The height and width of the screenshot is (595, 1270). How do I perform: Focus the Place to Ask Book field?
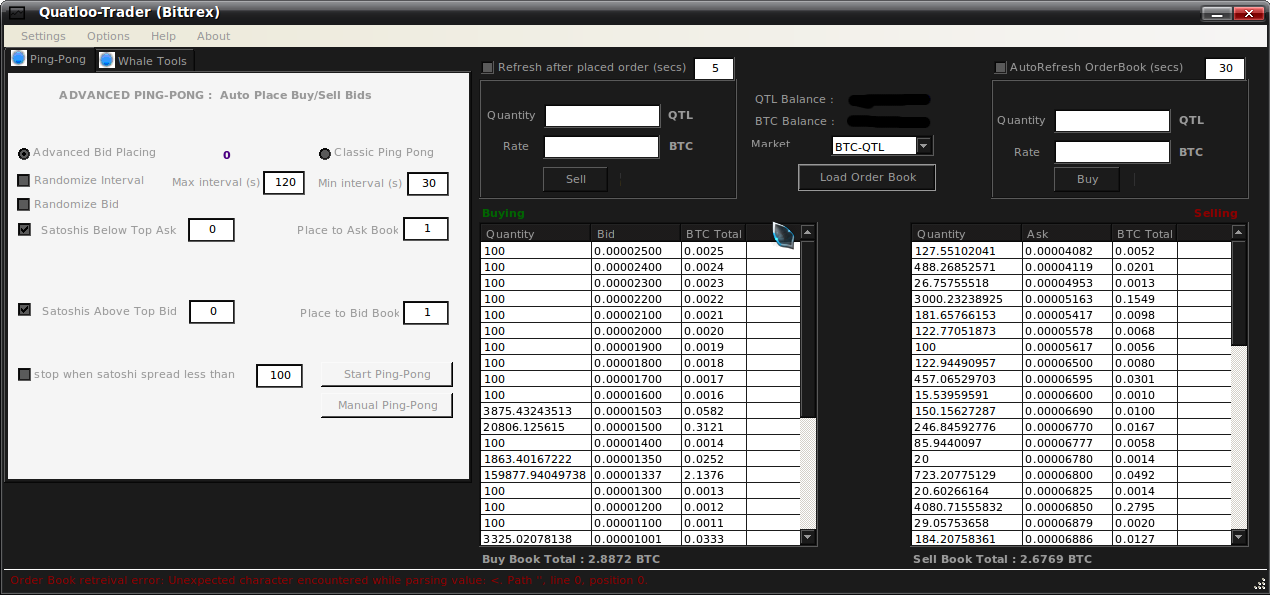[426, 229]
